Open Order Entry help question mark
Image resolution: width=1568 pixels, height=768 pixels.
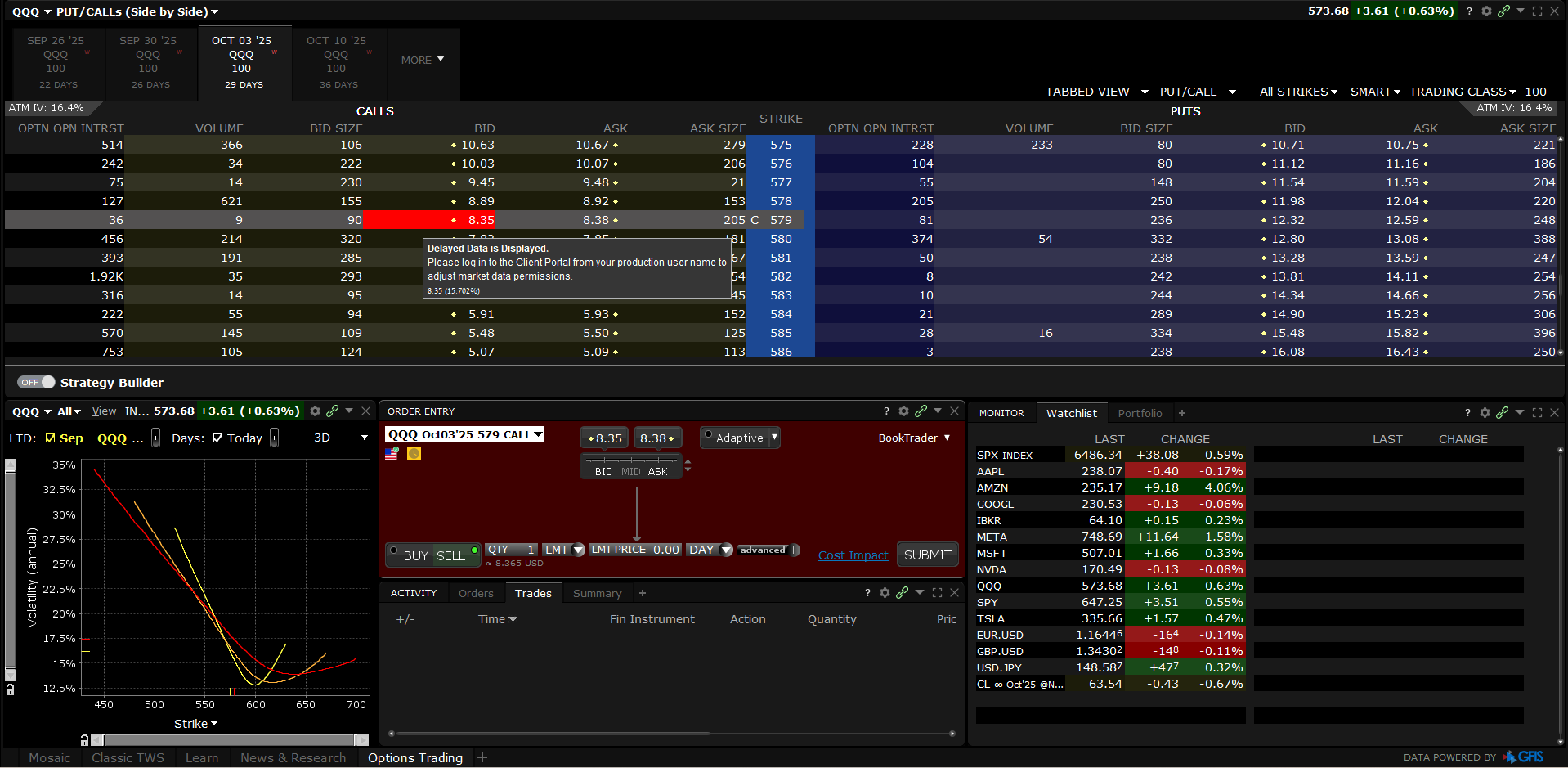point(886,411)
